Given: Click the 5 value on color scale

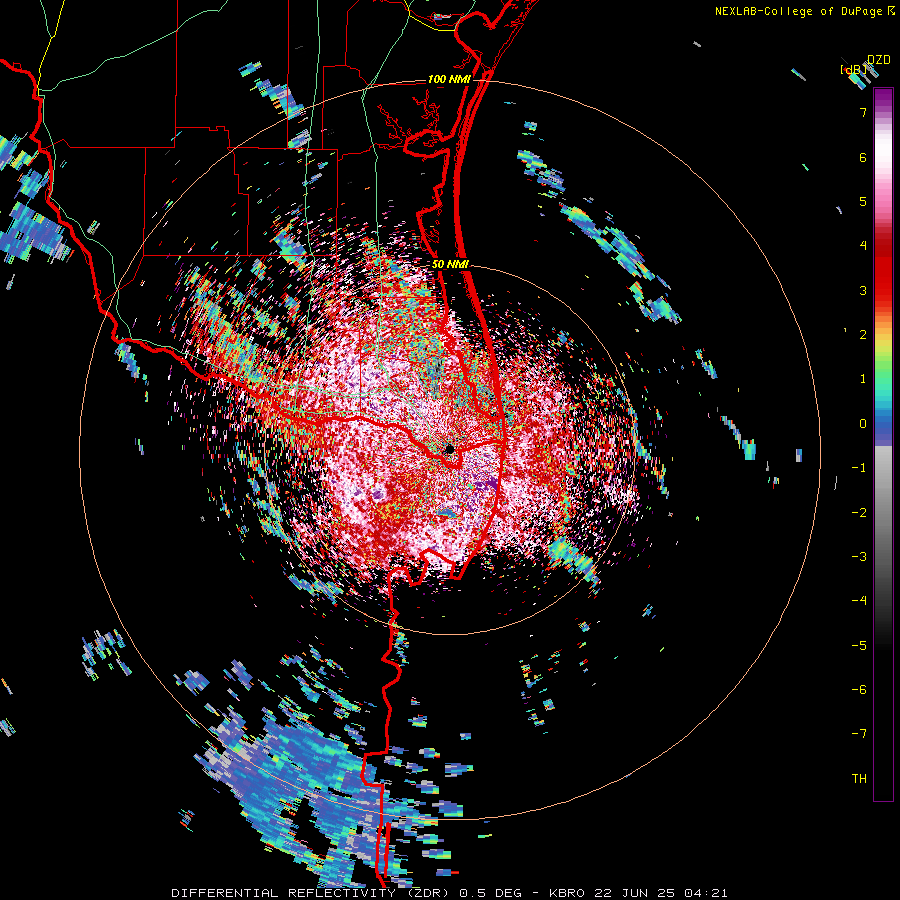Looking at the screenshot, I should (863, 201).
